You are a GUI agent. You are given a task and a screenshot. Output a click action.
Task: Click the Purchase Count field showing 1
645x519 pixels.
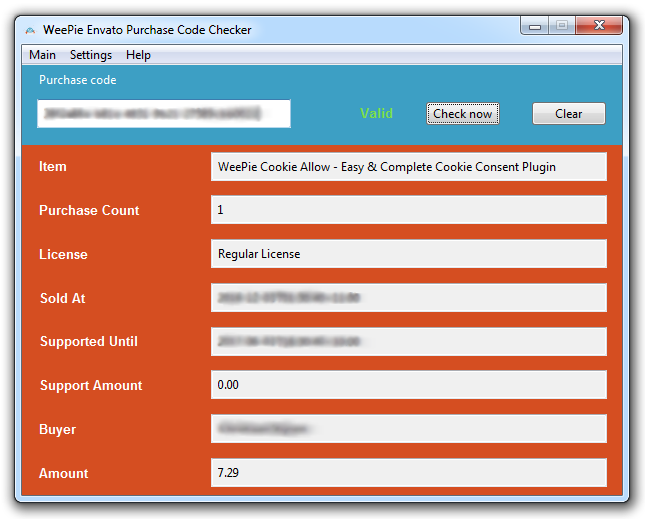[408, 210]
